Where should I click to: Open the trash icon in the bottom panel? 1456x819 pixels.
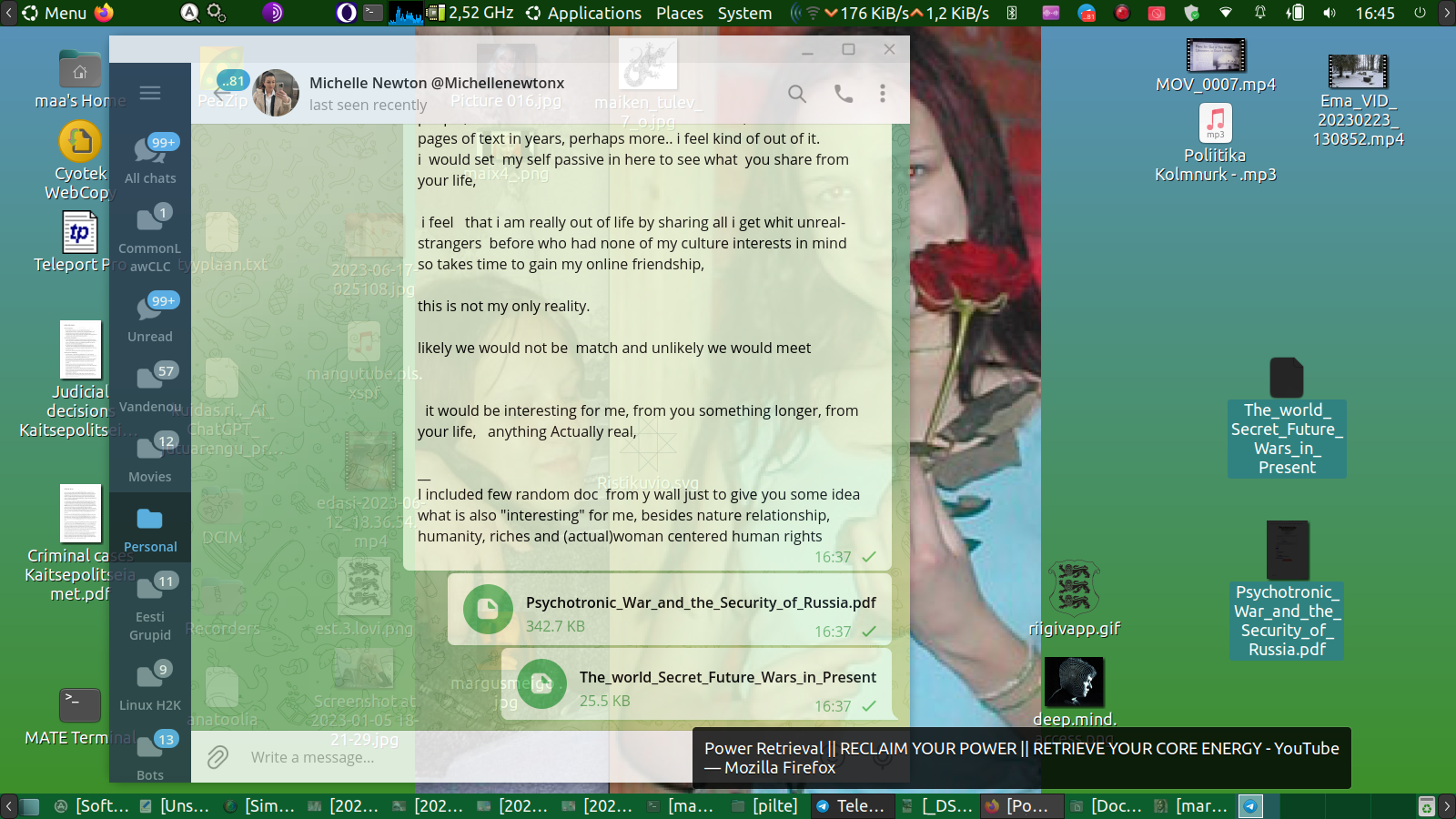(1426, 805)
